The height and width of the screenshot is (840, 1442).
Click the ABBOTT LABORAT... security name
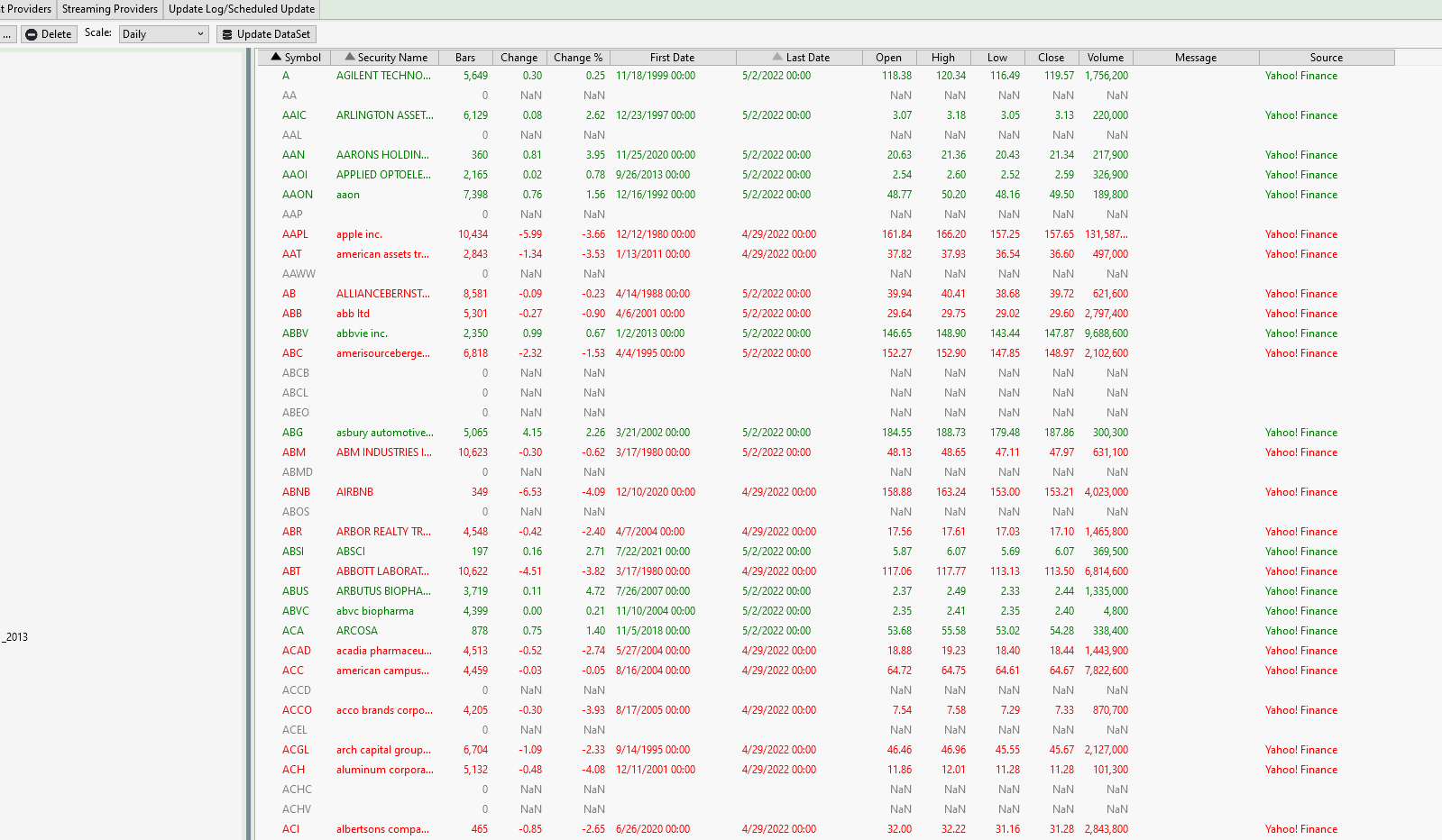[x=382, y=571]
